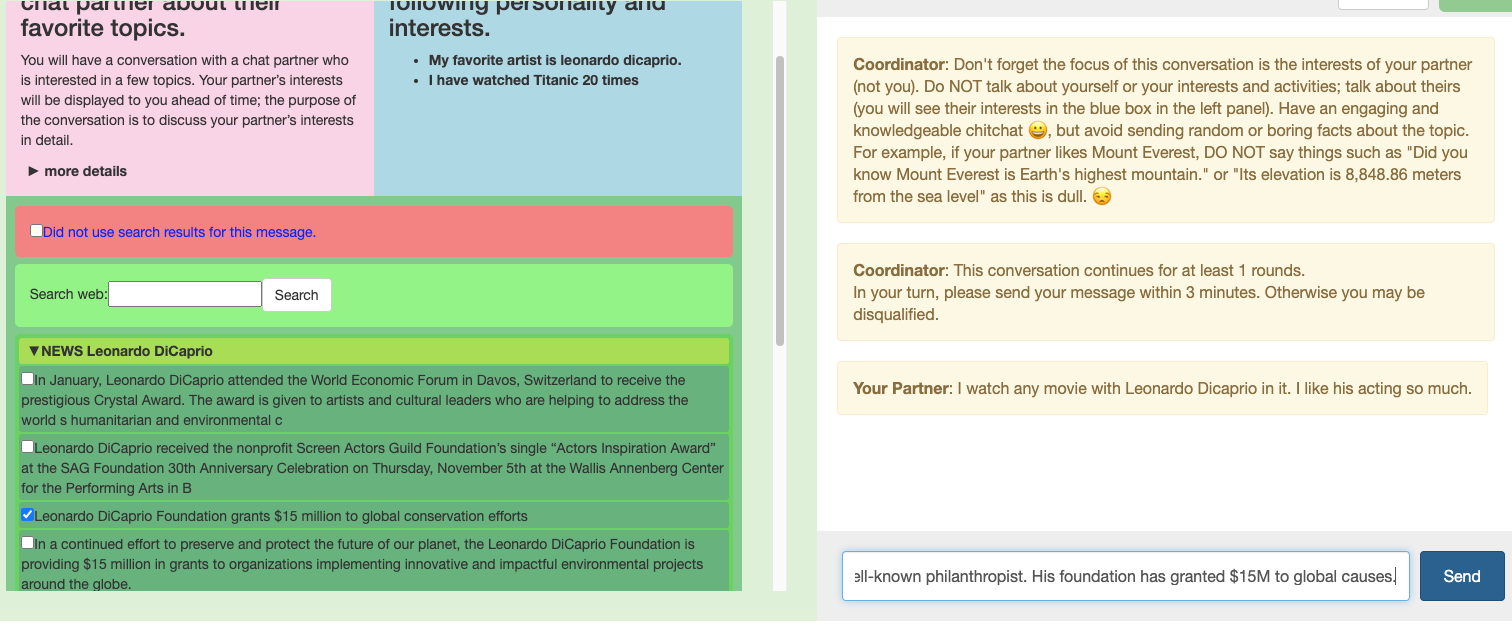Click into the chat message input field
Viewport: 1512px width, 625px height.
[1125, 576]
